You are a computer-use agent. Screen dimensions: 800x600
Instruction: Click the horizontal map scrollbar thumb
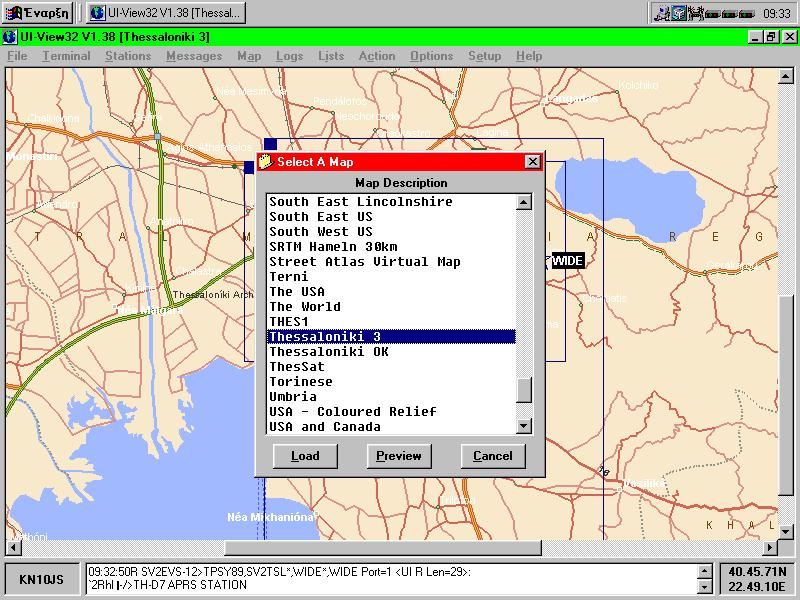coord(383,548)
